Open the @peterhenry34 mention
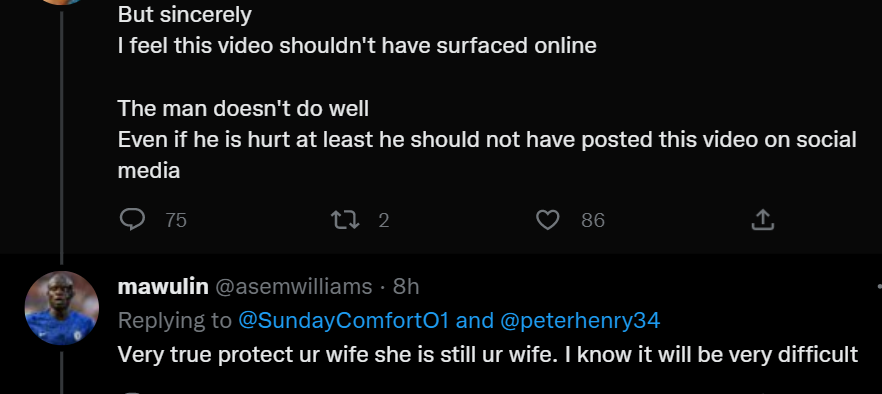The image size is (882, 394). (x=580, y=320)
